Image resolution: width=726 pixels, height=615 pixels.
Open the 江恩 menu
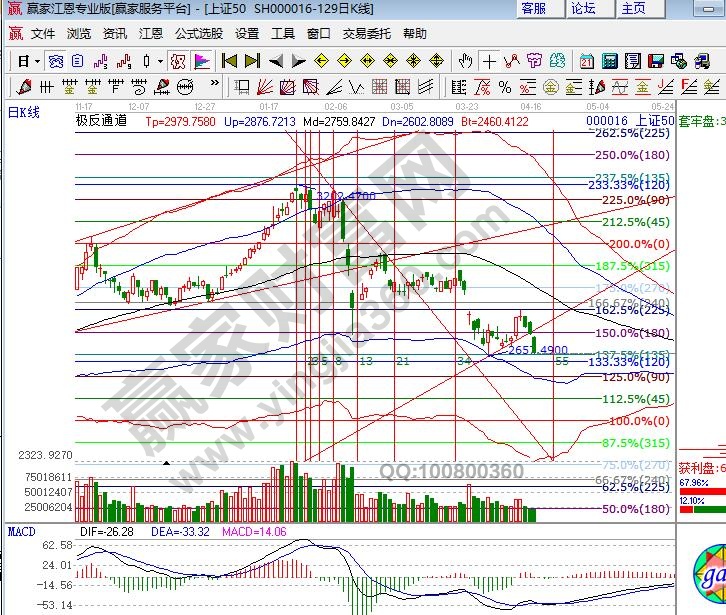[151, 33]
